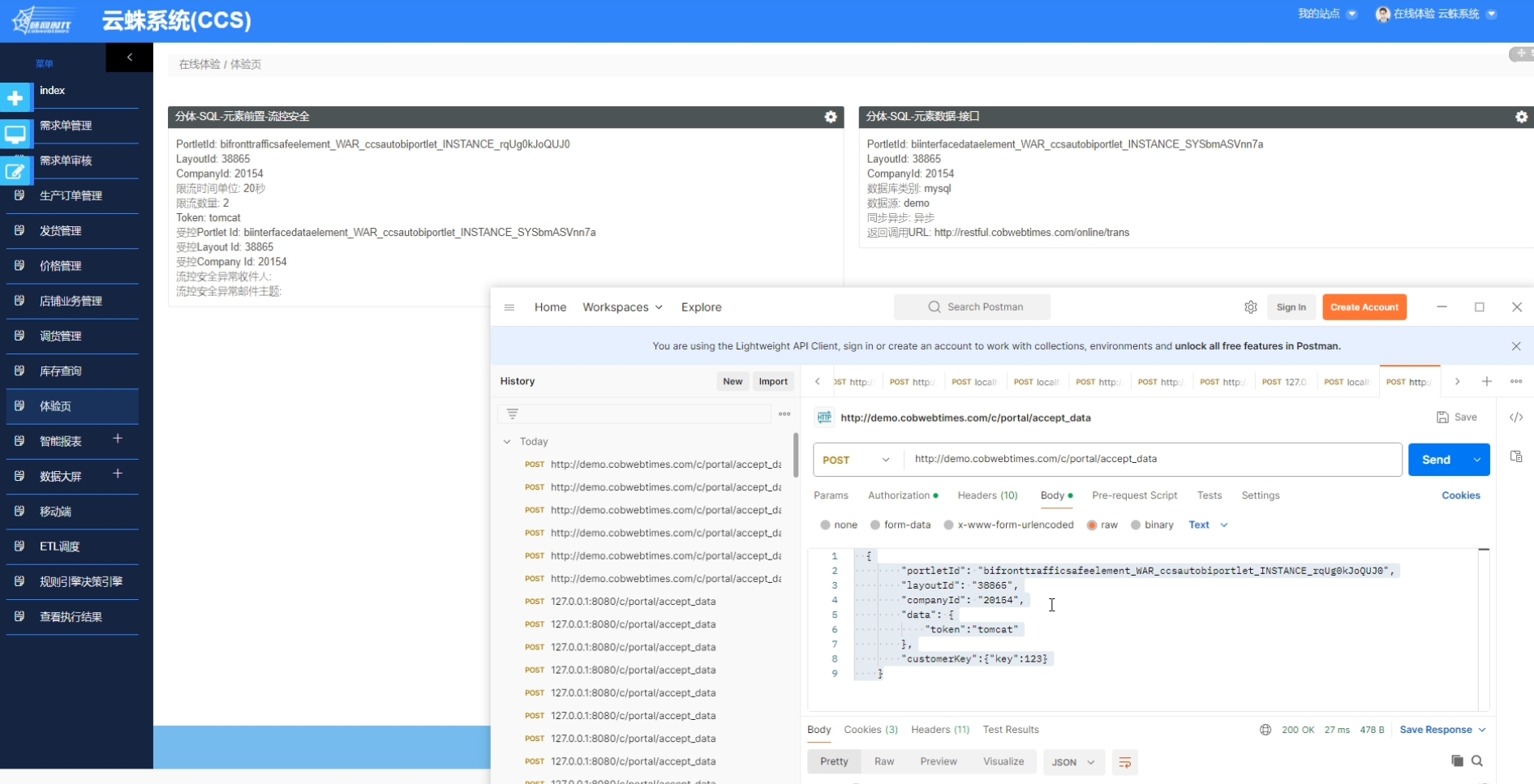Collapse the Today history group
This screenshot has height=784, width=1534.
[507, 442]
